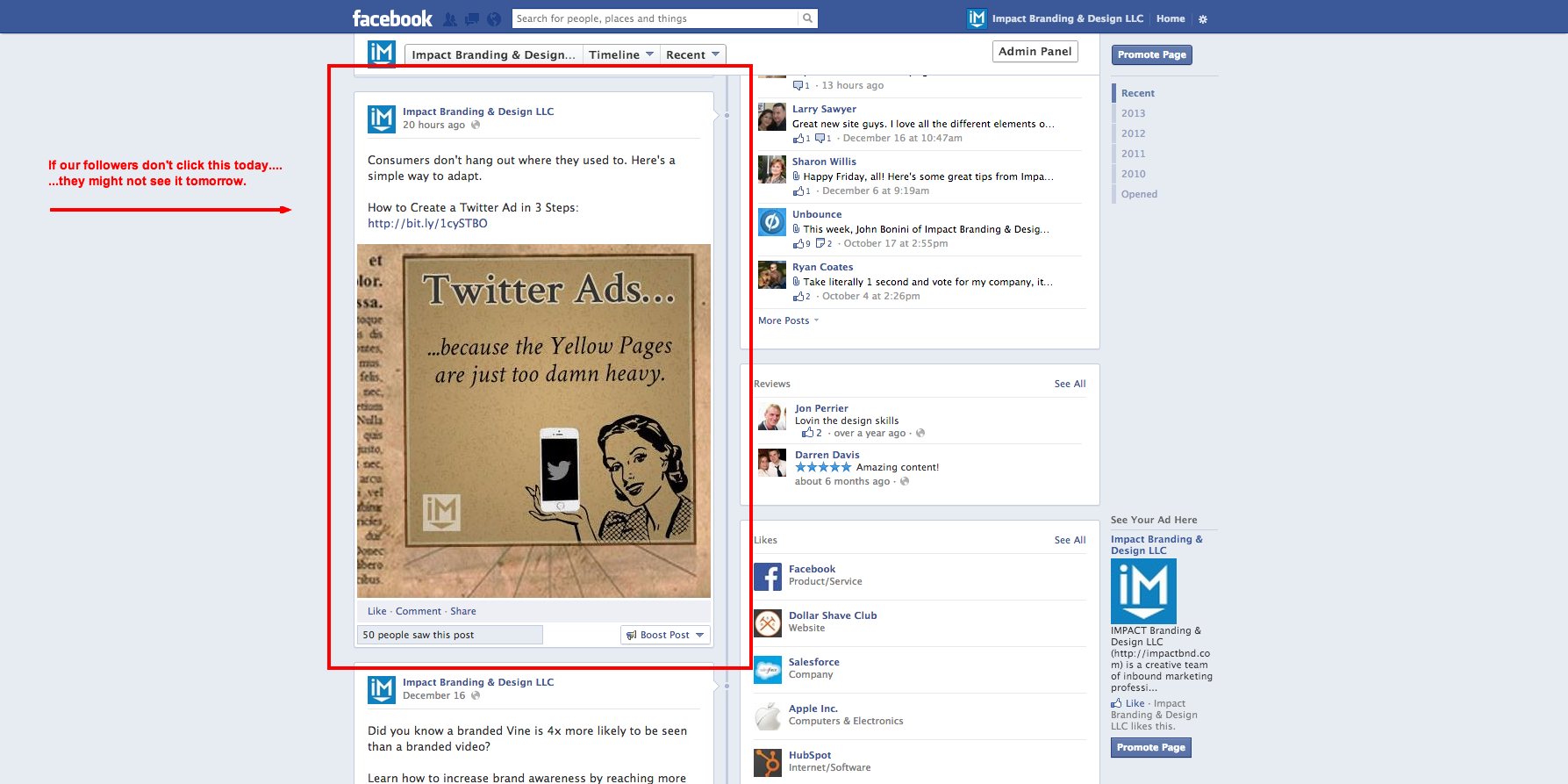Viewport: 1568px width, 784px height.
Task: Open the Twitter Ads post image
Action: pos(533,421)
